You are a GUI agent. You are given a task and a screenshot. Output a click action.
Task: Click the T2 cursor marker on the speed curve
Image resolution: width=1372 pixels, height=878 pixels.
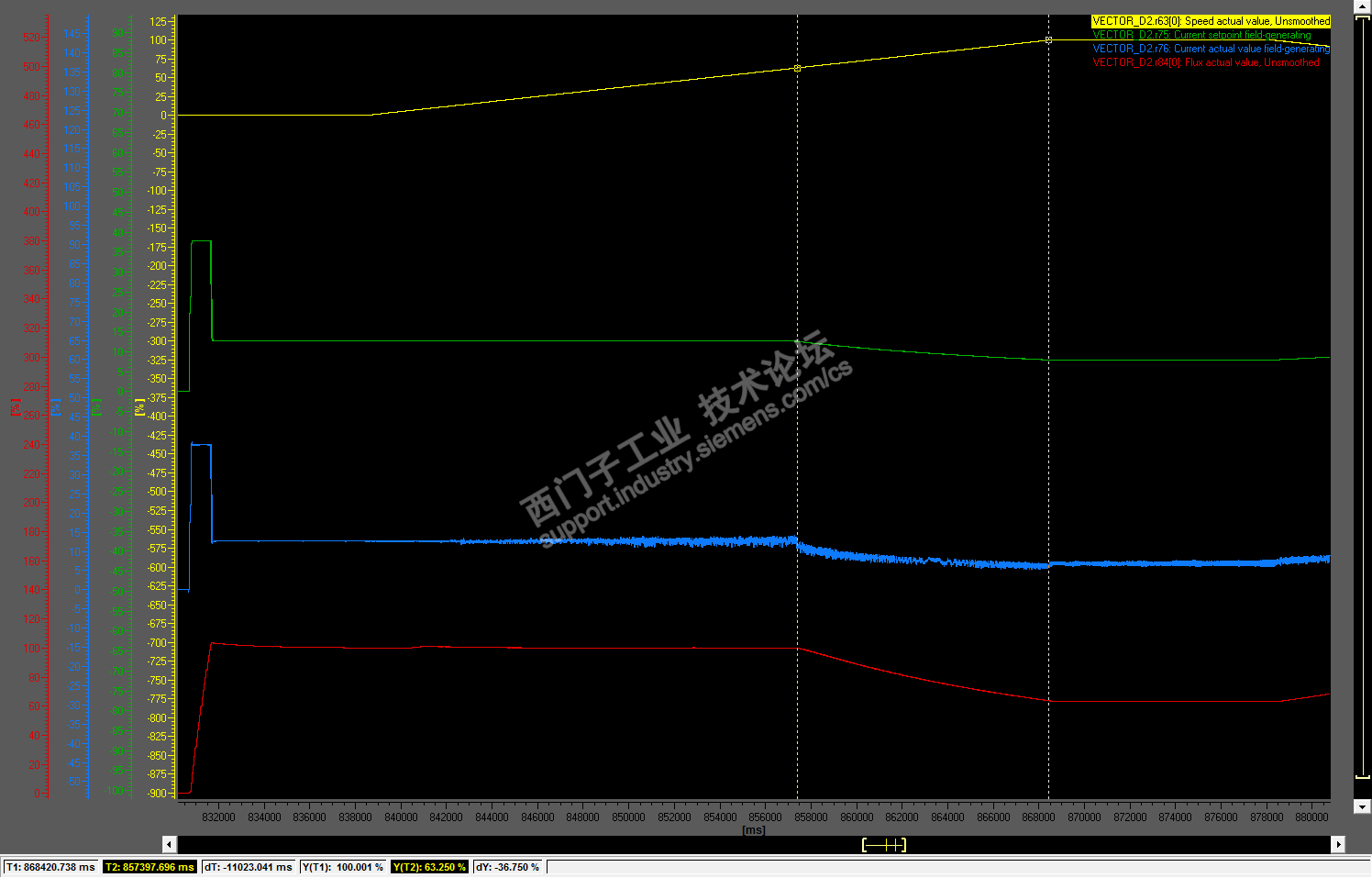(797, 68)
